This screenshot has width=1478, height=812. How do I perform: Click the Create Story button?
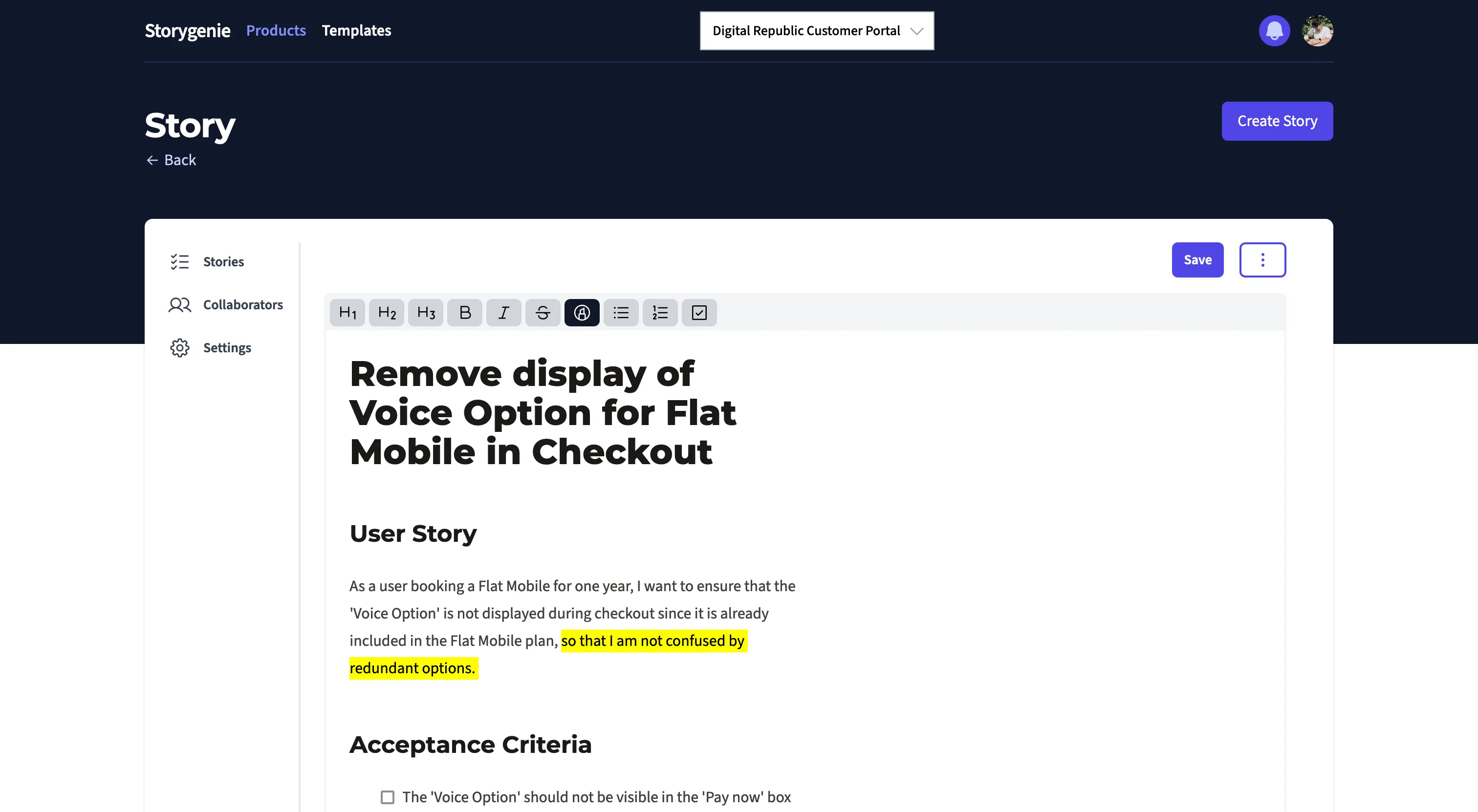pos(1277,121)
